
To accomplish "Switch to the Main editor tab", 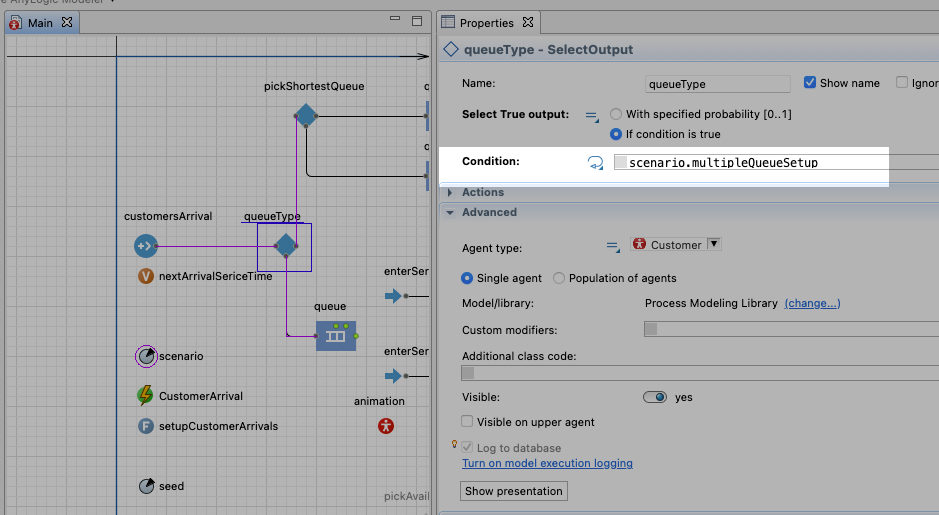I will coord(40,23).
